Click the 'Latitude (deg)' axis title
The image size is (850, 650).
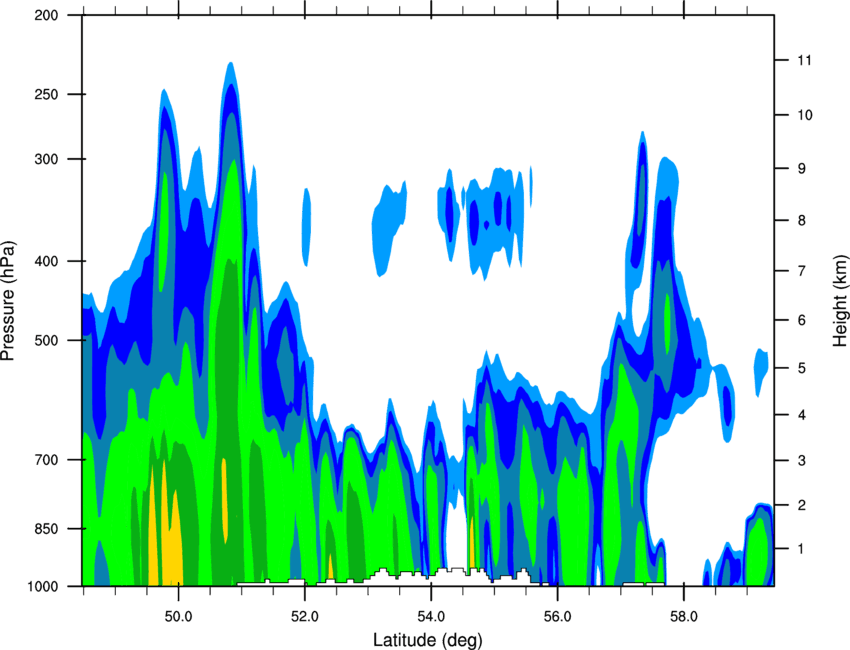click(427, 640)
